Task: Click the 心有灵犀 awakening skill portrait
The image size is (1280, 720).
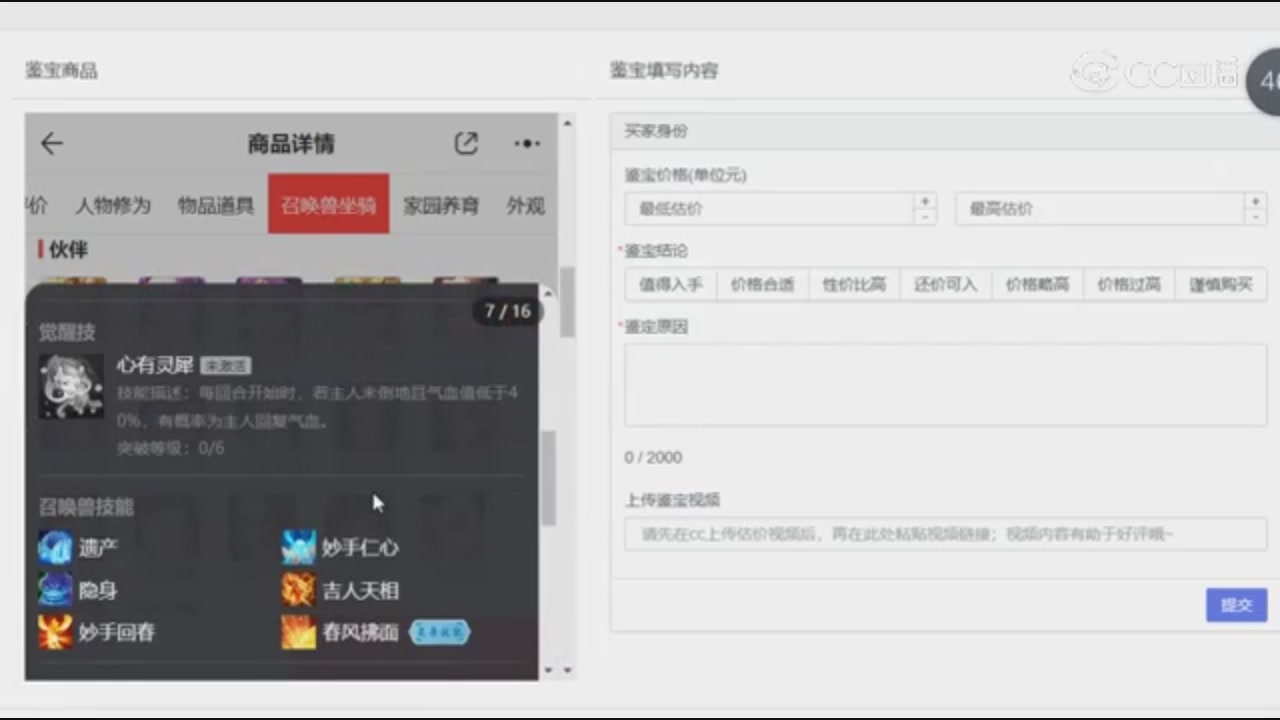Action: pyautogui.click(x=71, y=386)
